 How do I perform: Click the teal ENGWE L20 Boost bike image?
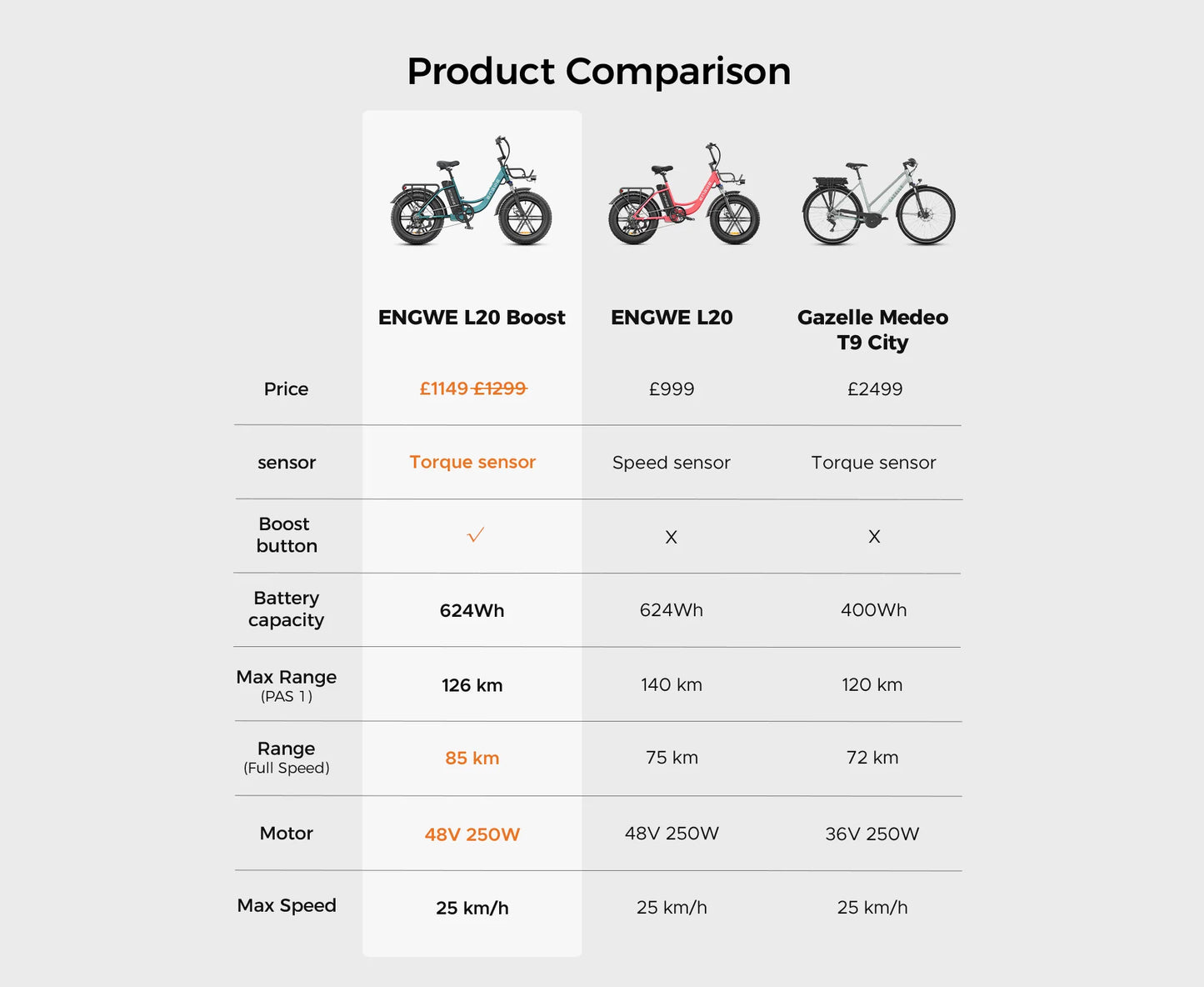(472, 193)
